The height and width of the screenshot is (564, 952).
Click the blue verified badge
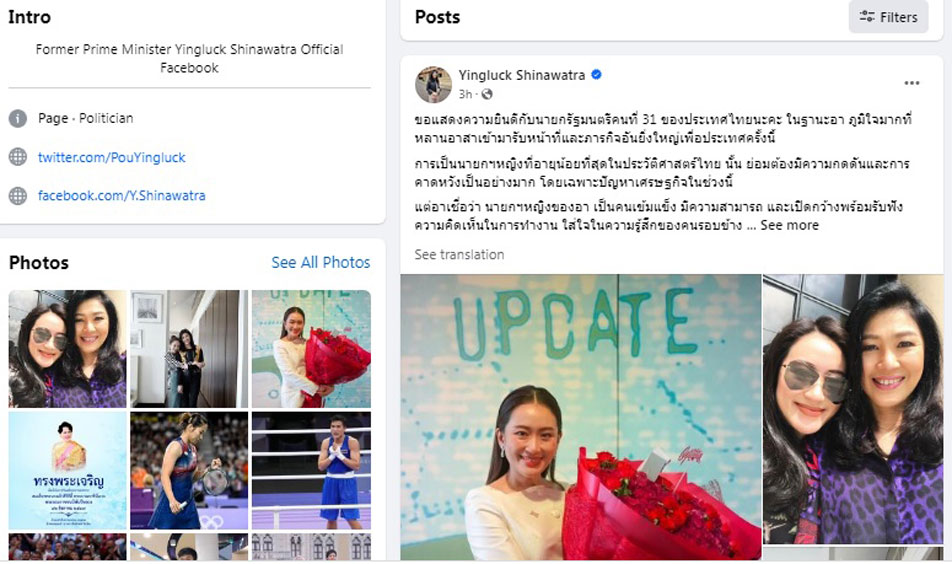(x=596, y=75)
